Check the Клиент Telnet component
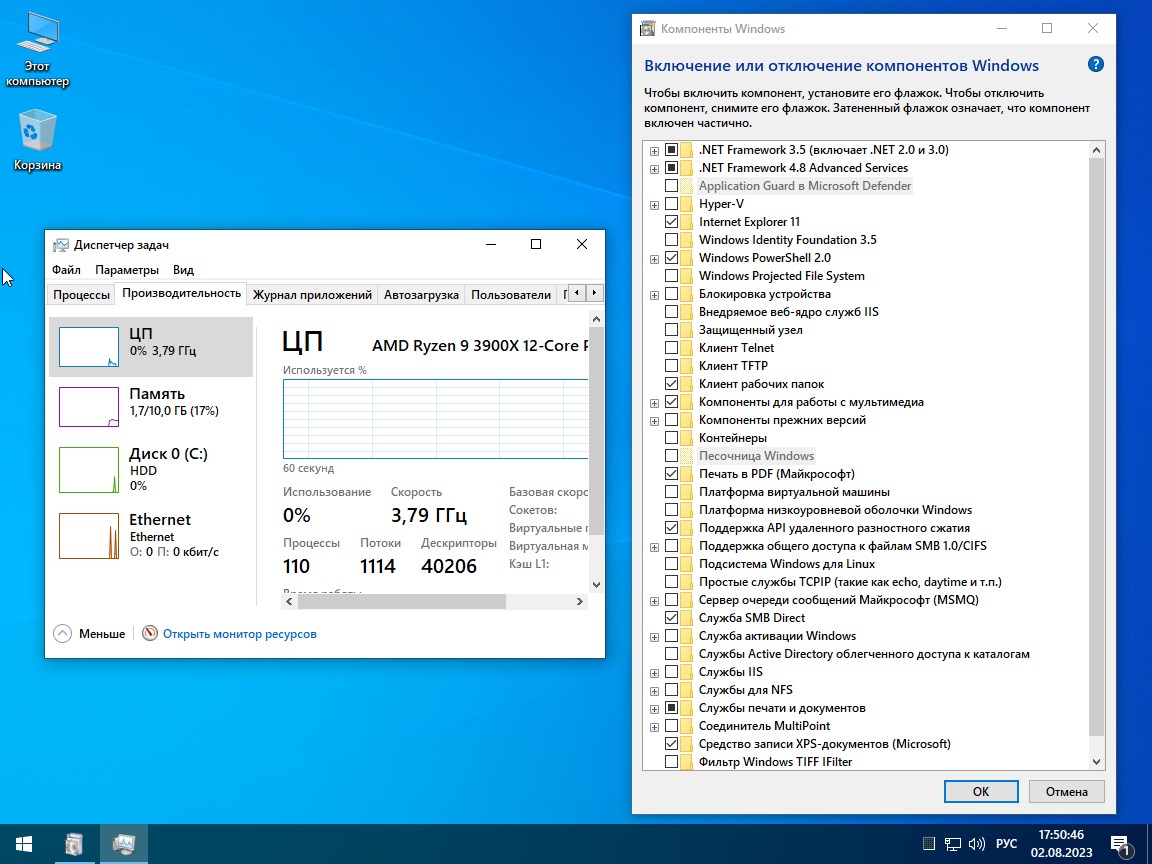Viewport: 1152px width, 864px height. click(669, 347)
